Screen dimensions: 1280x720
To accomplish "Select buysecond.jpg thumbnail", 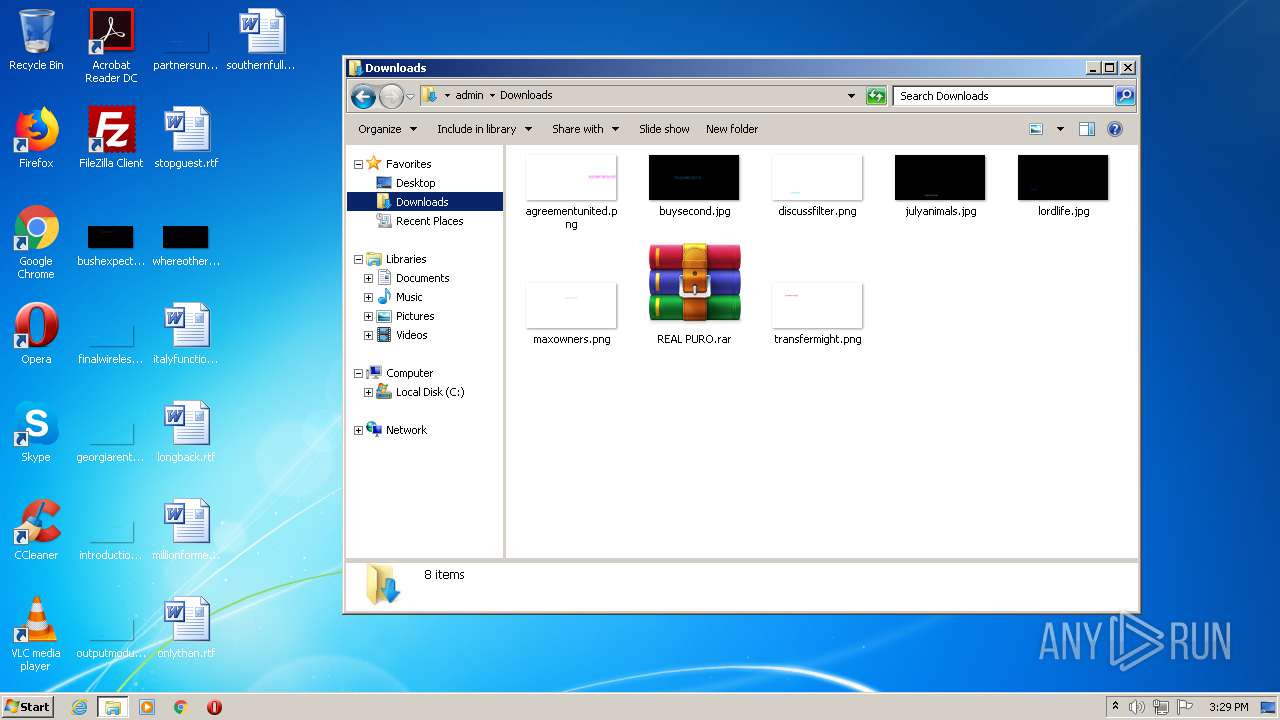I will [x=694, y=186].
